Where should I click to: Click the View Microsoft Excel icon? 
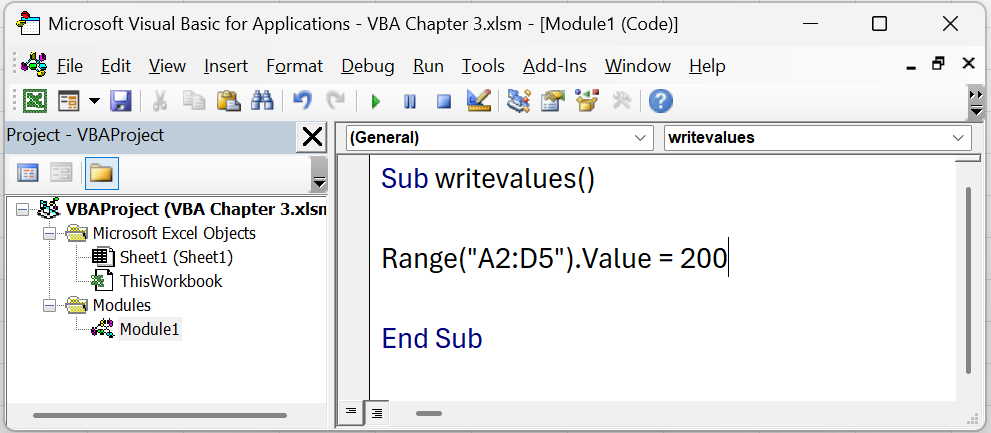[x=35, y=101]
